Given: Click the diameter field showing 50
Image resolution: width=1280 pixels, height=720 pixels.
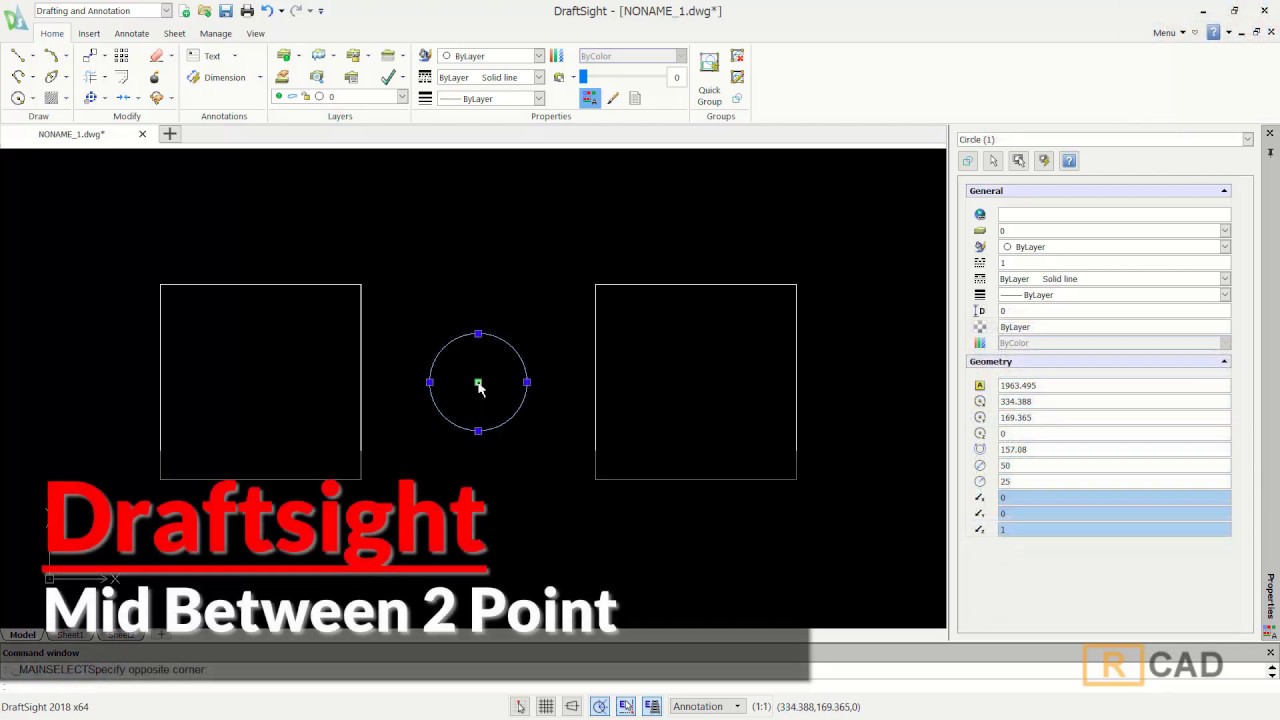Looking at the screenshot, I should tap(1114, 466).
